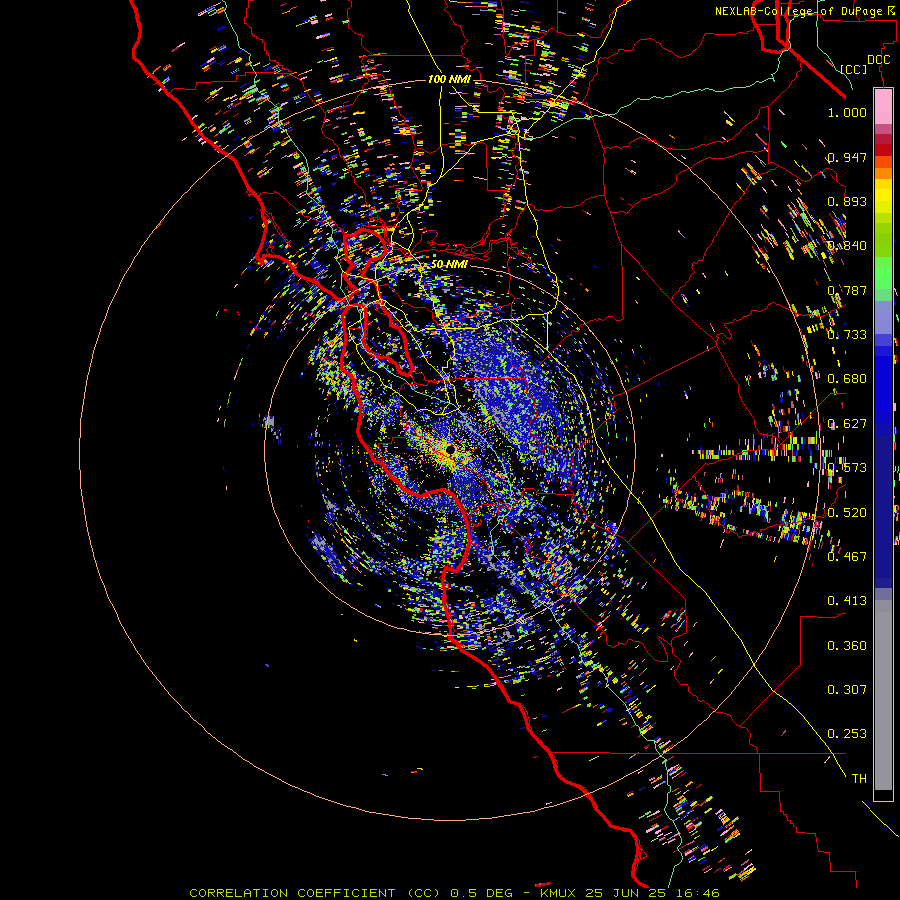Image resolution: width=900 pixels, height=900 pixels.
Task: Pick the pink segment at the top of the color bar
Action: point(883,106)
